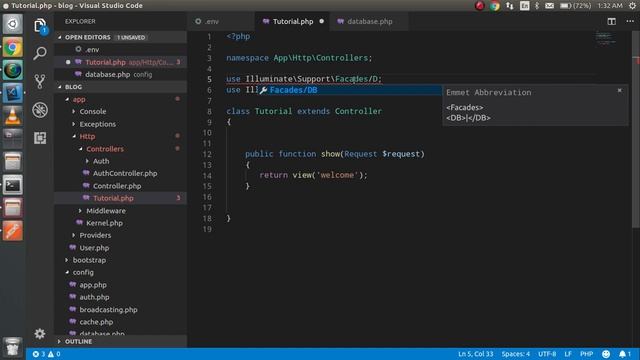
Task: Open the Ubuntu Dash search icon
Action: 13,24
